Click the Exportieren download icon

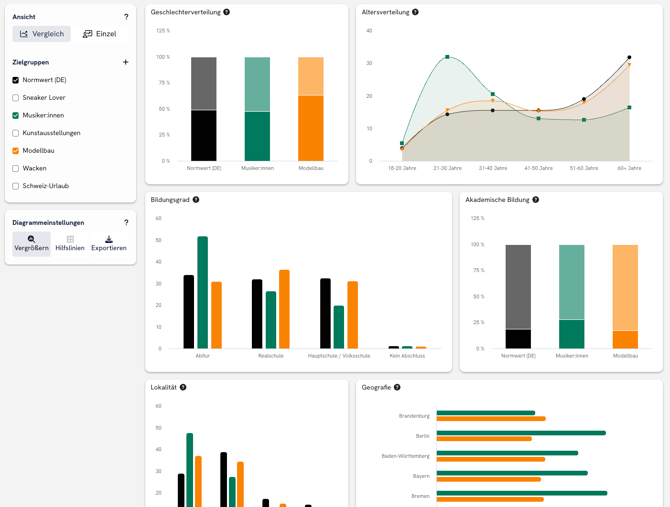click(109, 240)
